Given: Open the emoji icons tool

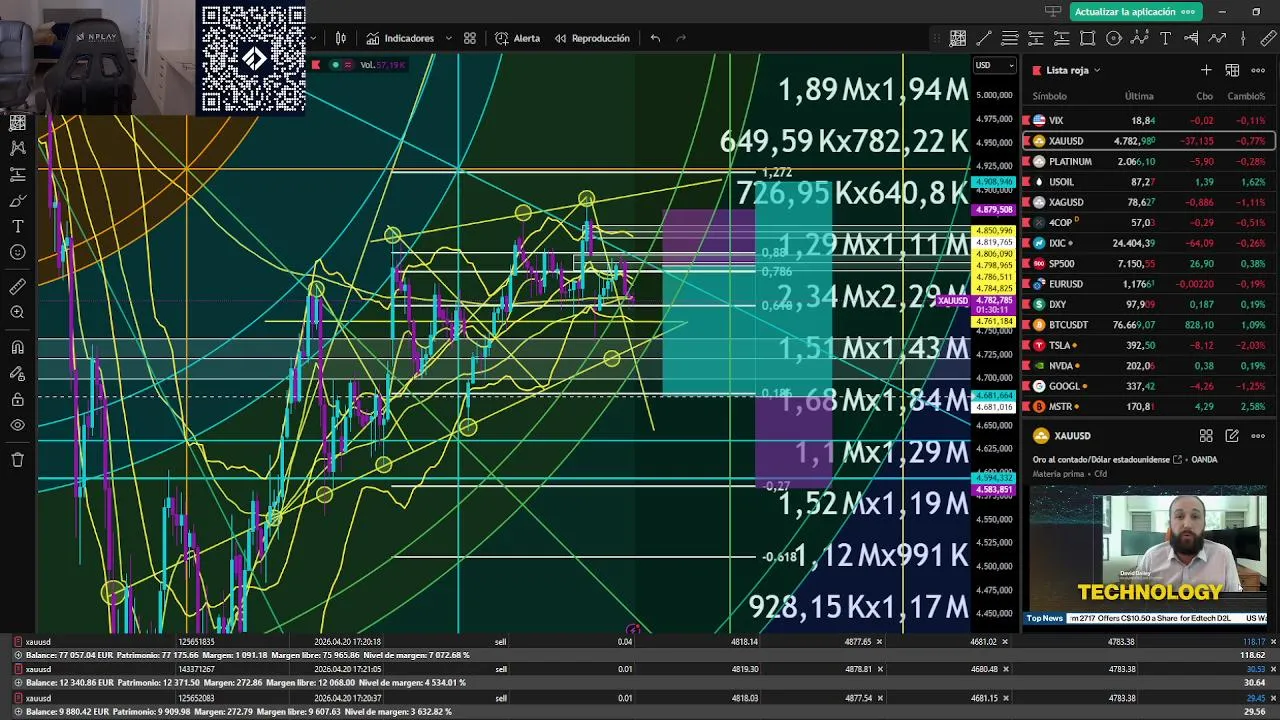Looking at the screenshot, I should tap(17, 252).
